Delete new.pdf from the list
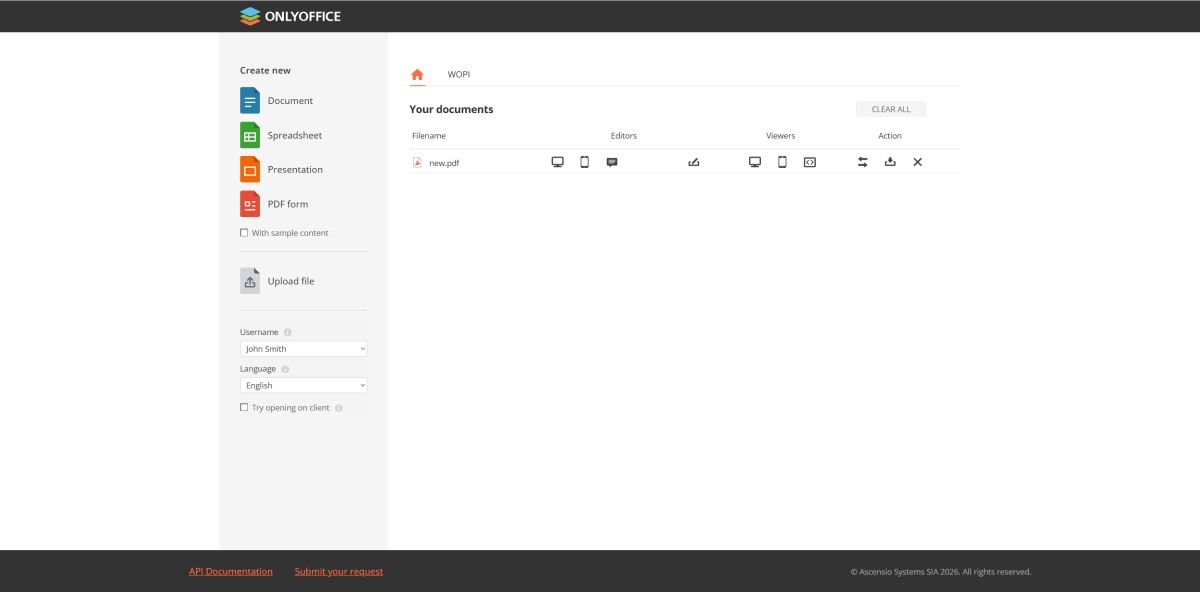The height and width of the screenshot is (592, 1200). (x=917, y=162)
